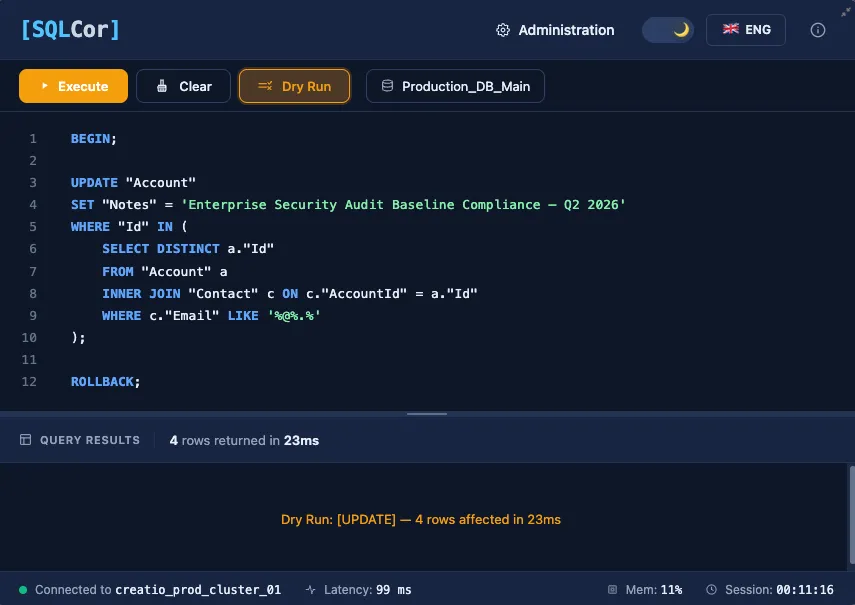Click the results panel scrollbar
Viewport: 855px width, 605px height.
[x=852, y=515]
